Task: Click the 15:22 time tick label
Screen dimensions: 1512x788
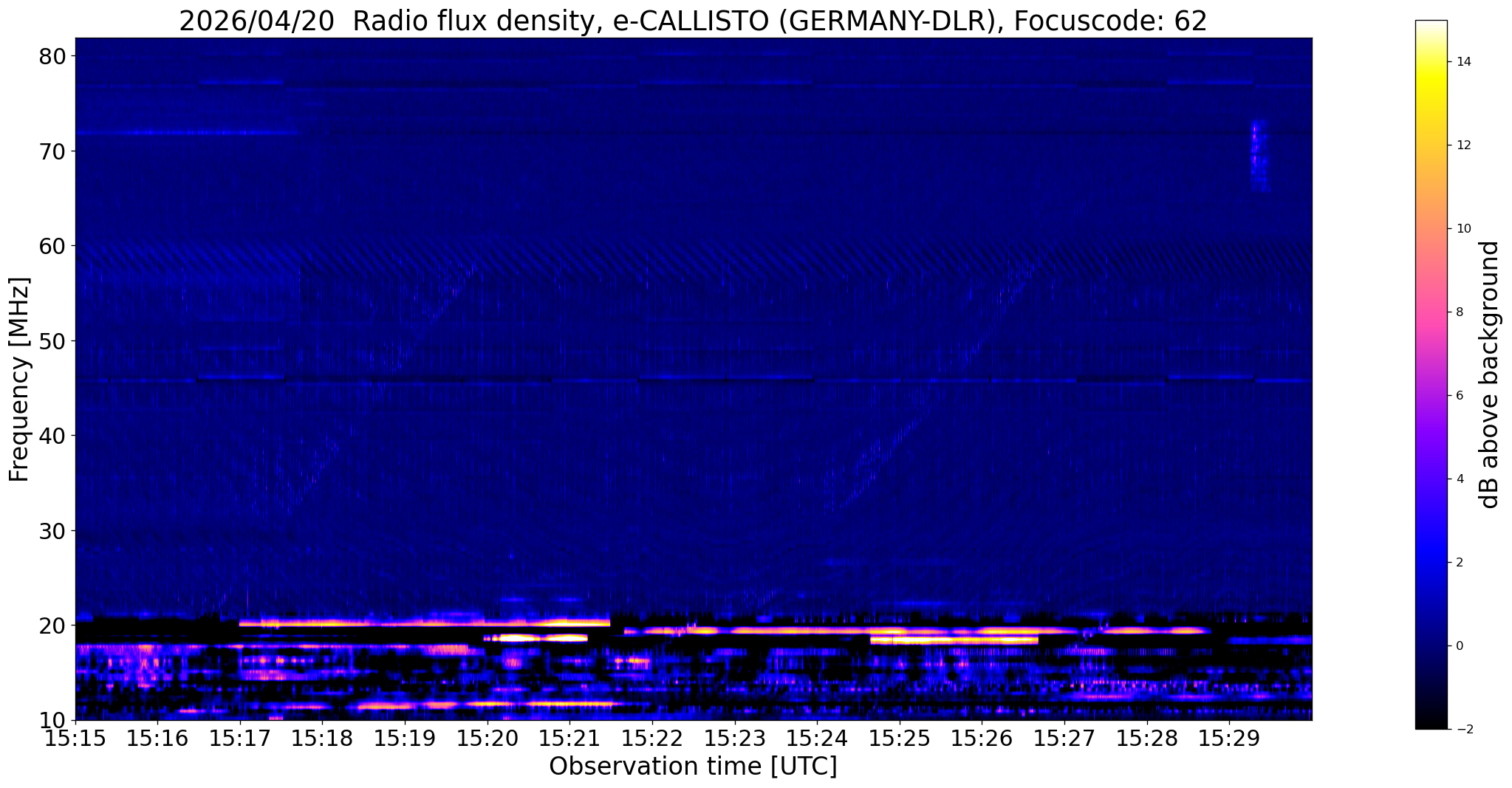Action: click(652, 738)
